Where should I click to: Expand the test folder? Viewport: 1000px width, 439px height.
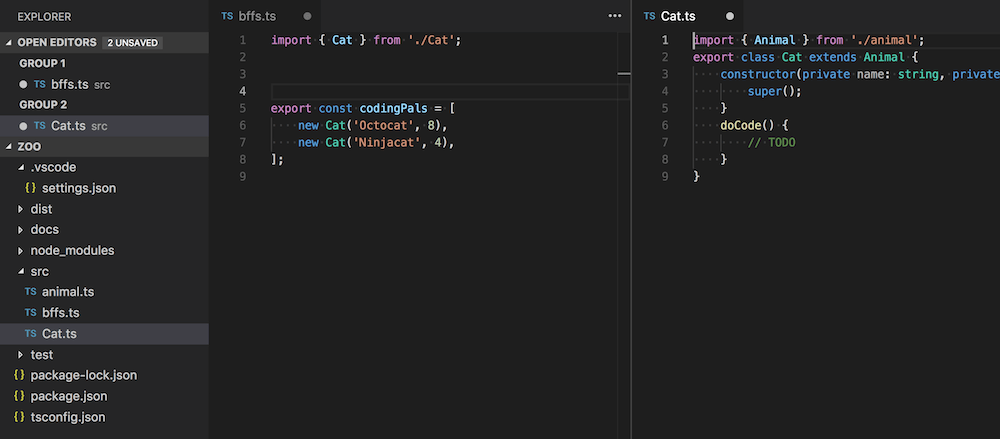pyautogui.click(x=21, y=355)
